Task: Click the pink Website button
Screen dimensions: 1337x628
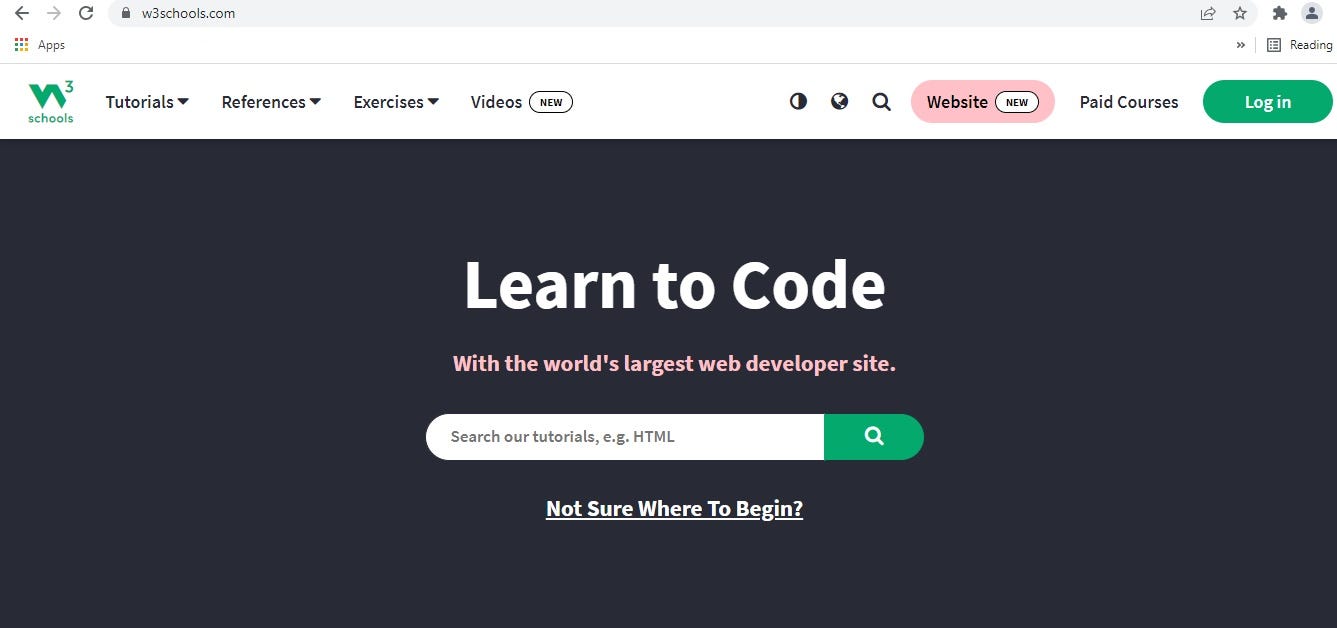Action: pyautogui.click(x=982, y=102)
